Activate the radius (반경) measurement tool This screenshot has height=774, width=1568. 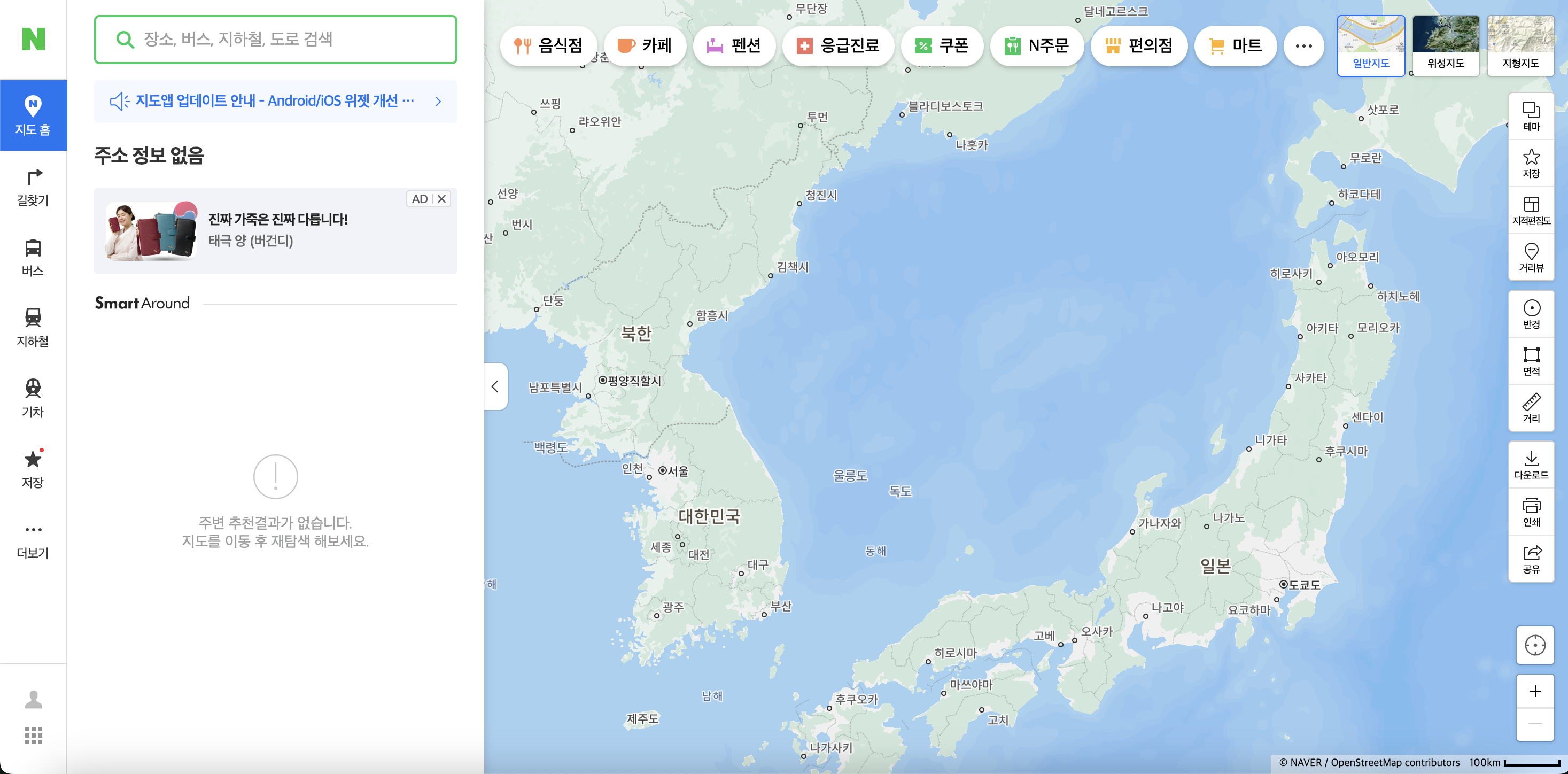(x=1531, y=314)
